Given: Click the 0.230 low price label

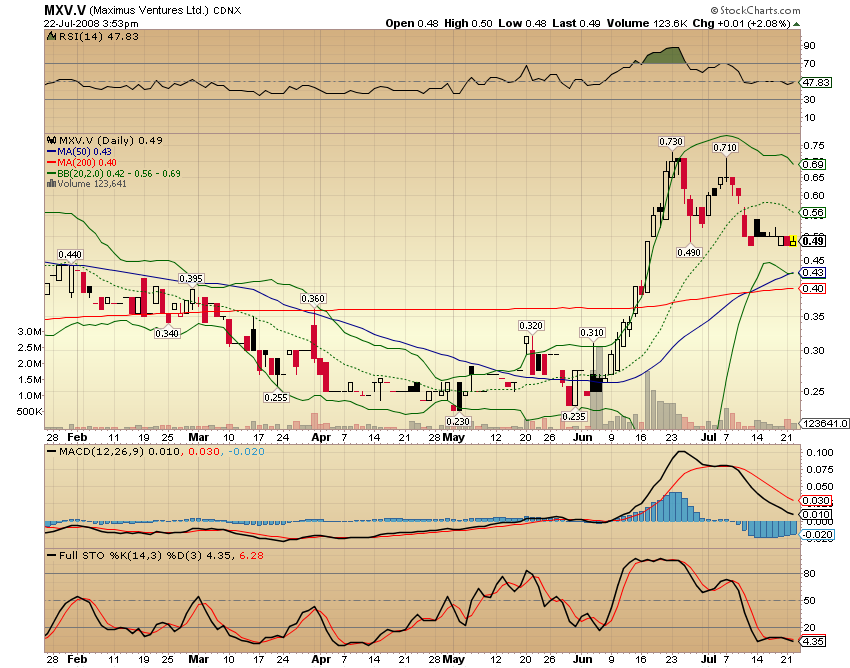Looking at the screenshot, I should pyautogui.click(x=458, y=421).
